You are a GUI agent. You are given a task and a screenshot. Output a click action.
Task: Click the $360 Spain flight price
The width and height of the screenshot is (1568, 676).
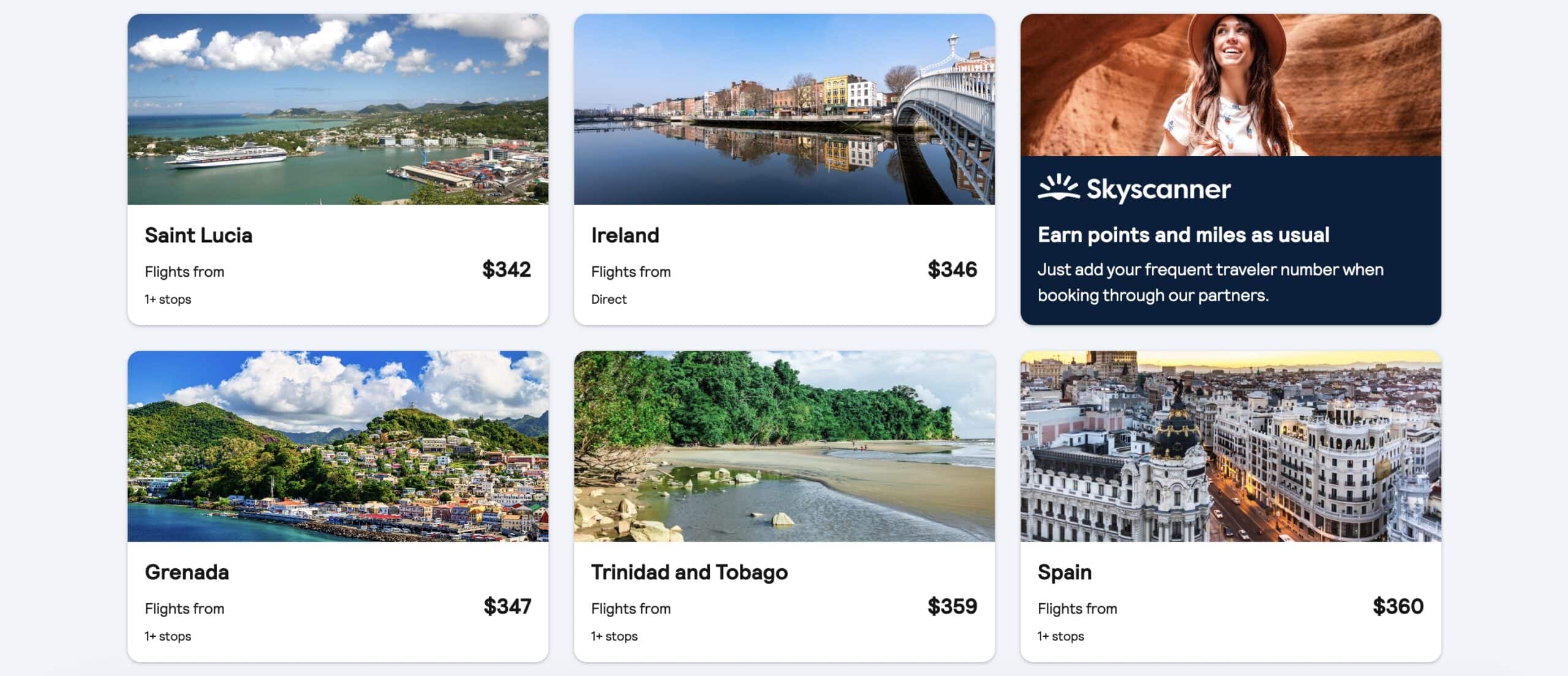pos(1398,606)
